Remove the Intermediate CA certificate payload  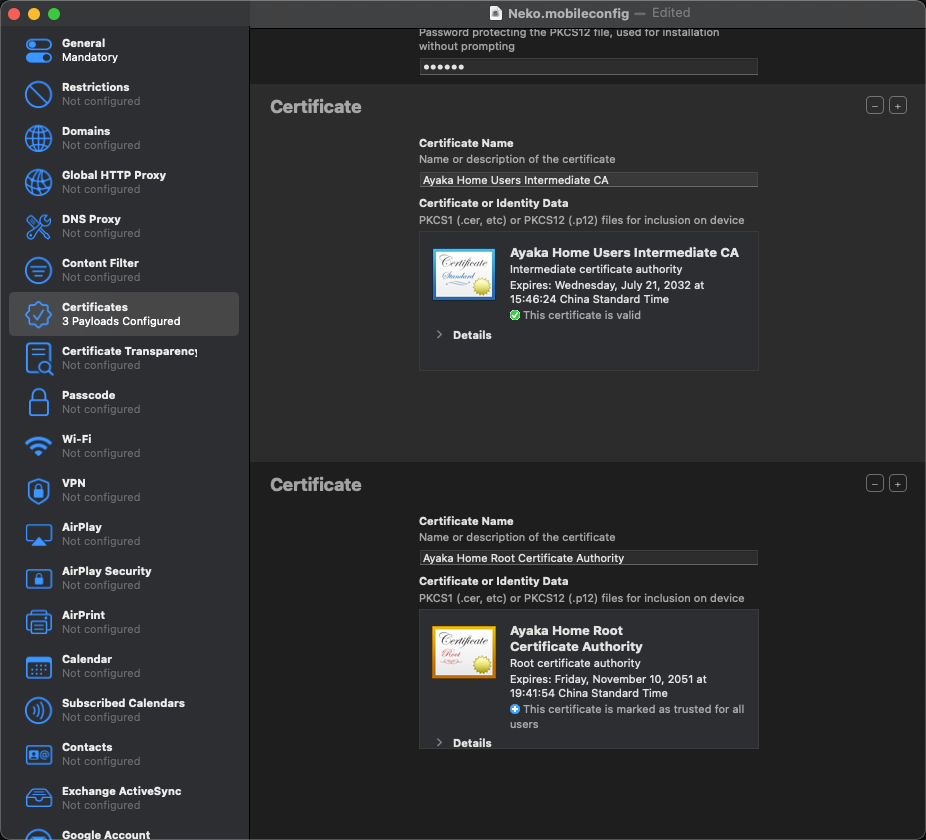click(x=875, y=106)
